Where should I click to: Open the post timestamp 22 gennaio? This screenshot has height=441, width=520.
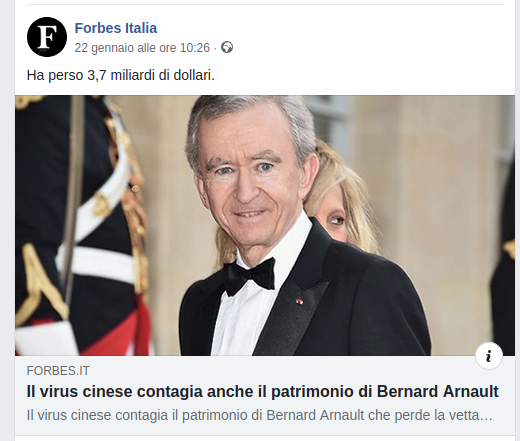click(142, 48)
